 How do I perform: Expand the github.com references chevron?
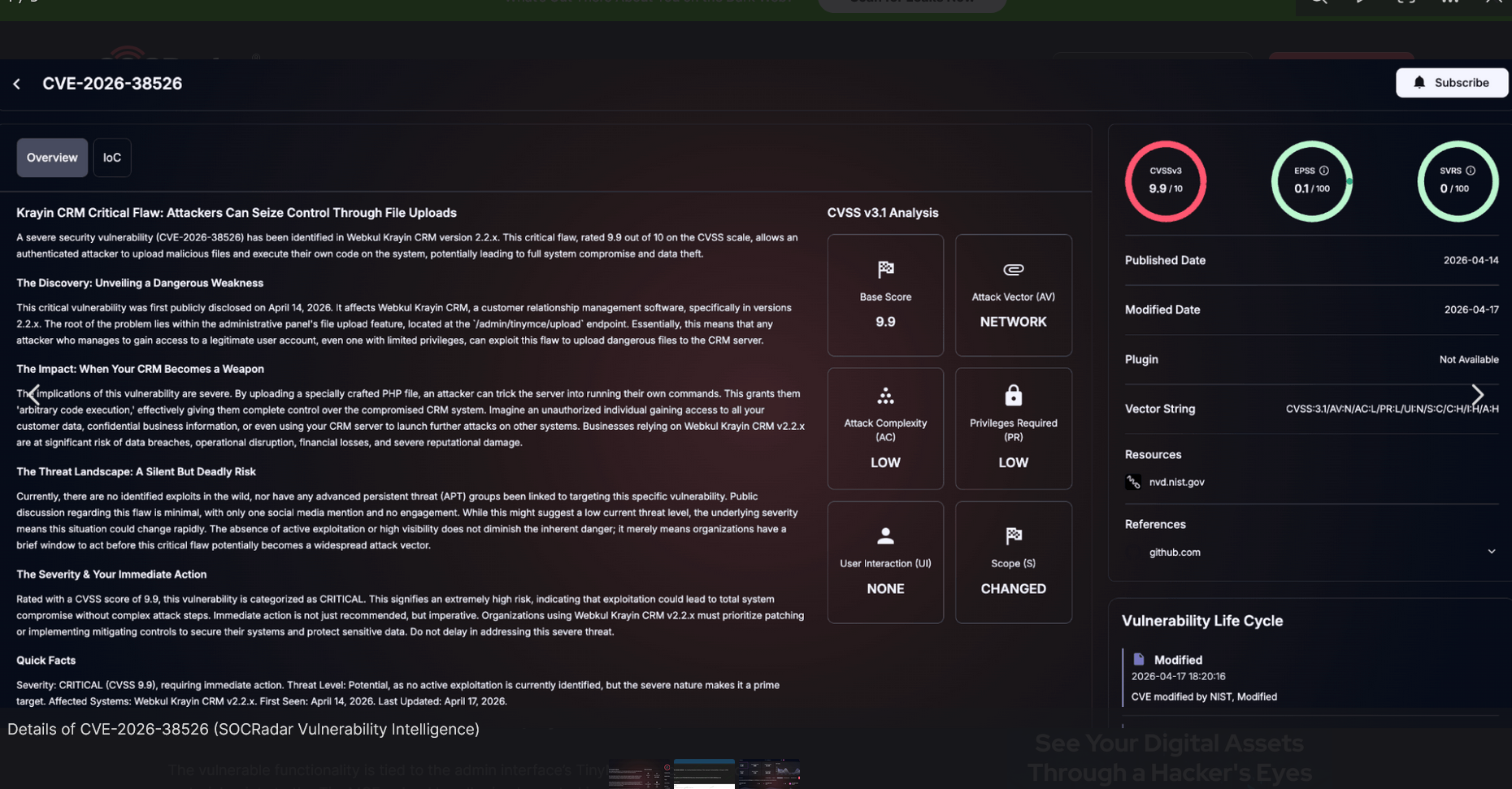coord(1492,552)
